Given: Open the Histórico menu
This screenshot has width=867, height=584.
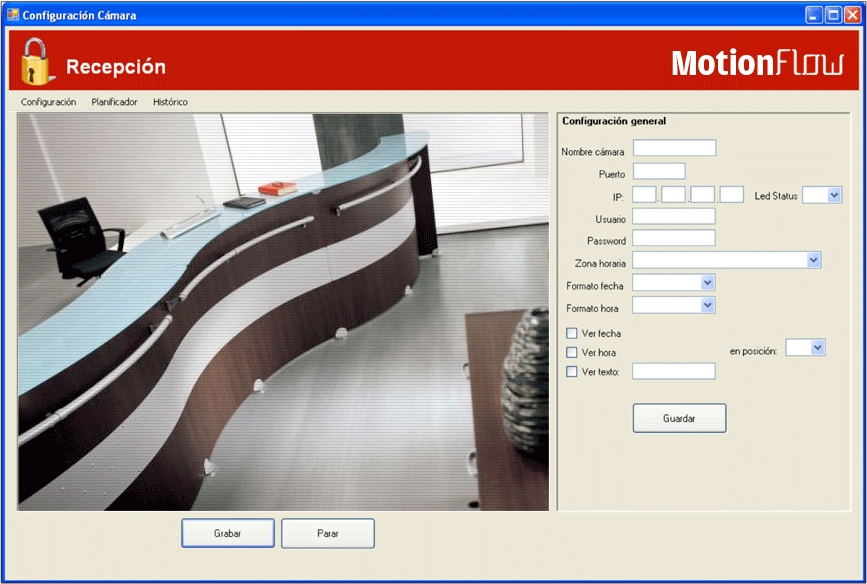Looking at the screenshot, I should coord(170,102).
